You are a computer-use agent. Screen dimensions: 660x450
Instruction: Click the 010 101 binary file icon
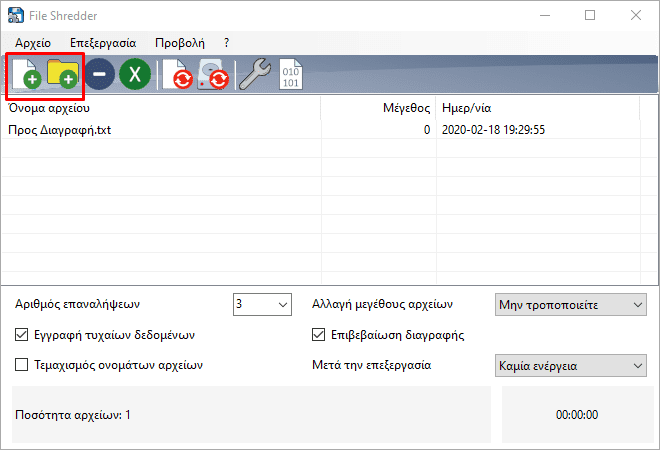291,74
